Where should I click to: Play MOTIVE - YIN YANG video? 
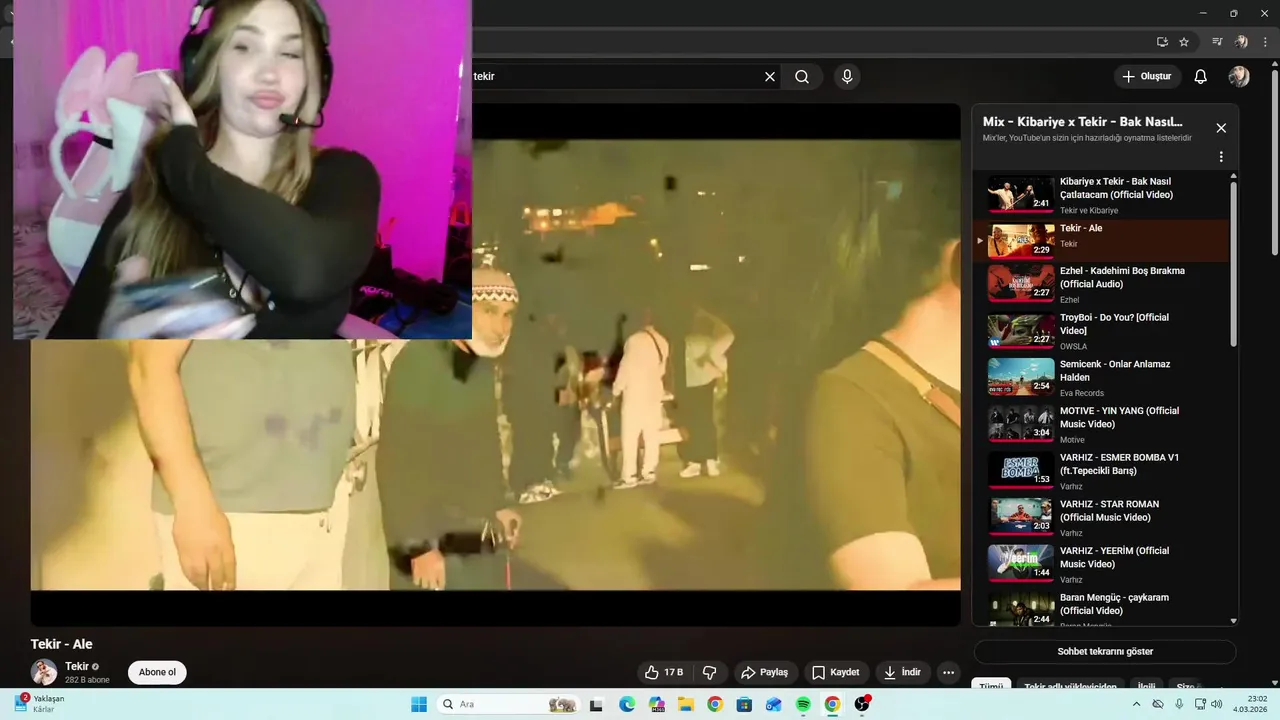[x=1100, y=424]
